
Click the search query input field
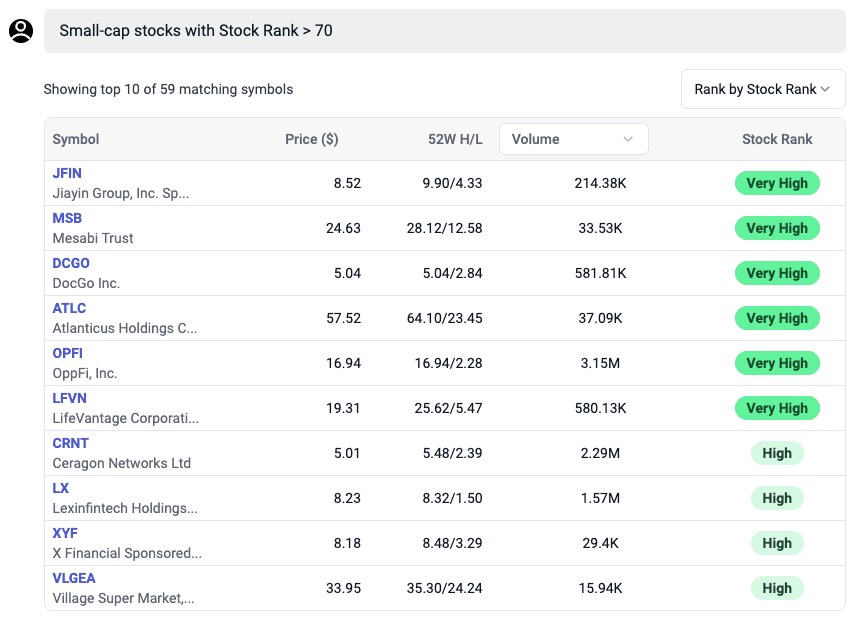click(x=444, y=31)
